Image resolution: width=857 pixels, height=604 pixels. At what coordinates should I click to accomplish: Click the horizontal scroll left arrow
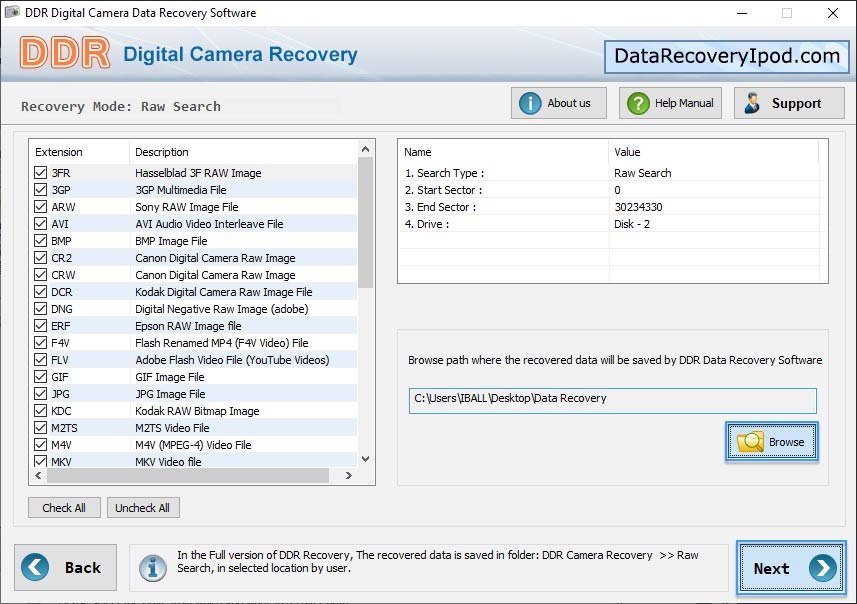tap(38, 476)
